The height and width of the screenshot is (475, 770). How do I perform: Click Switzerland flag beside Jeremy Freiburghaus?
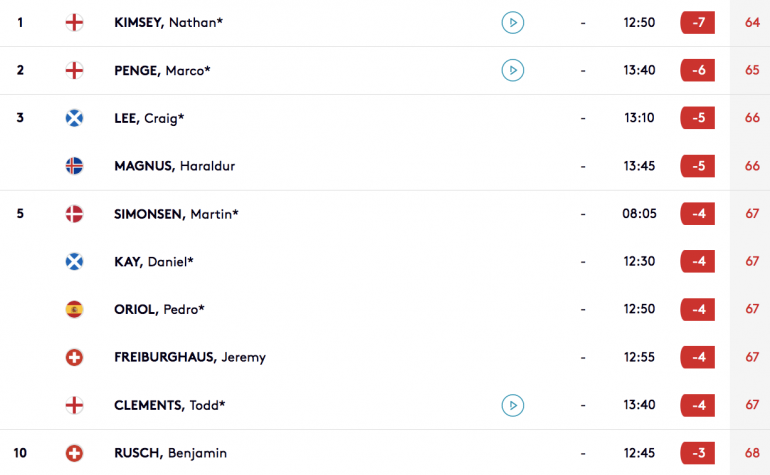coord(74,357)
